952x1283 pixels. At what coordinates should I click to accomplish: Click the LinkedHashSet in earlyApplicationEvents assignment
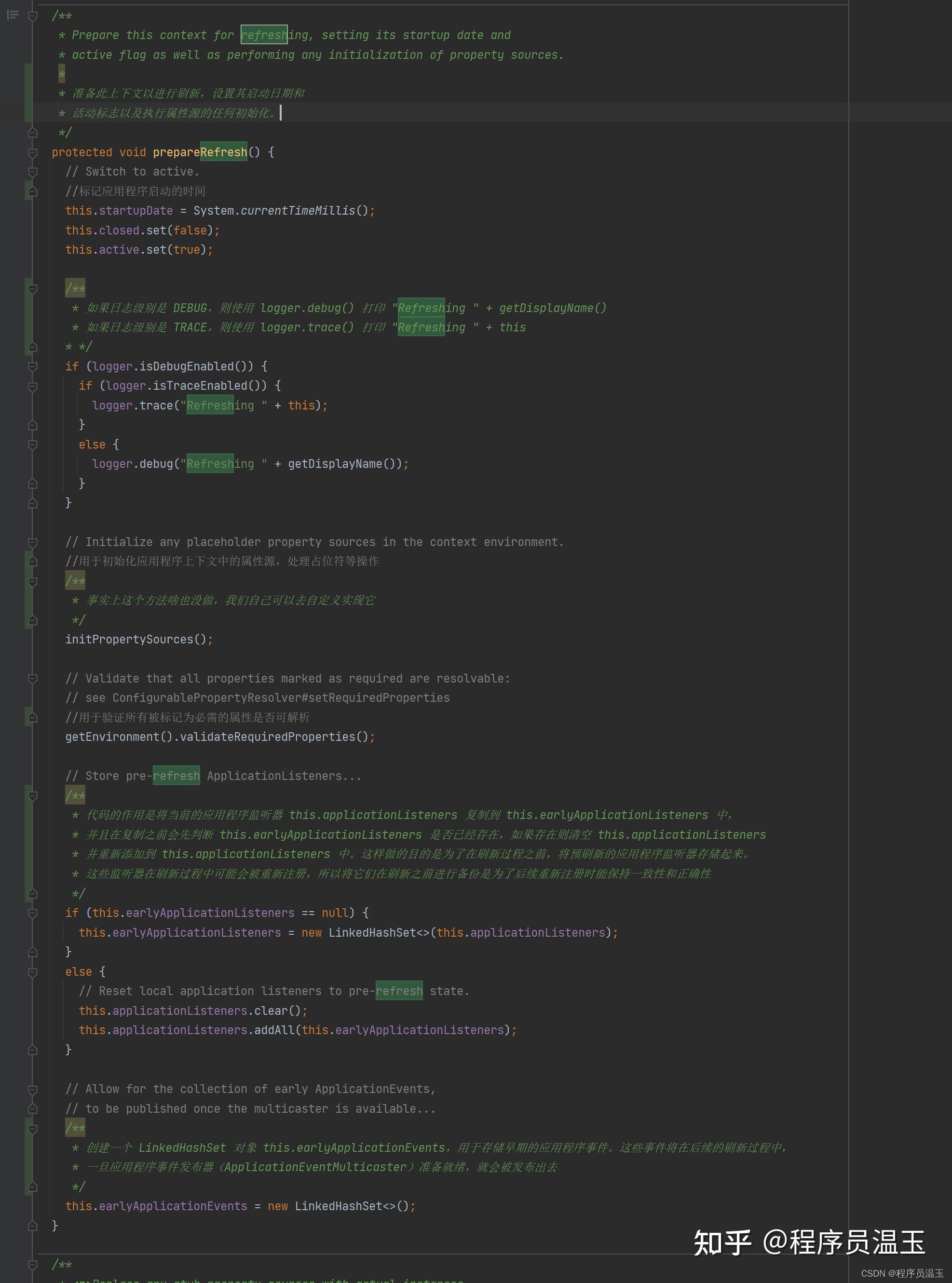338,1206
